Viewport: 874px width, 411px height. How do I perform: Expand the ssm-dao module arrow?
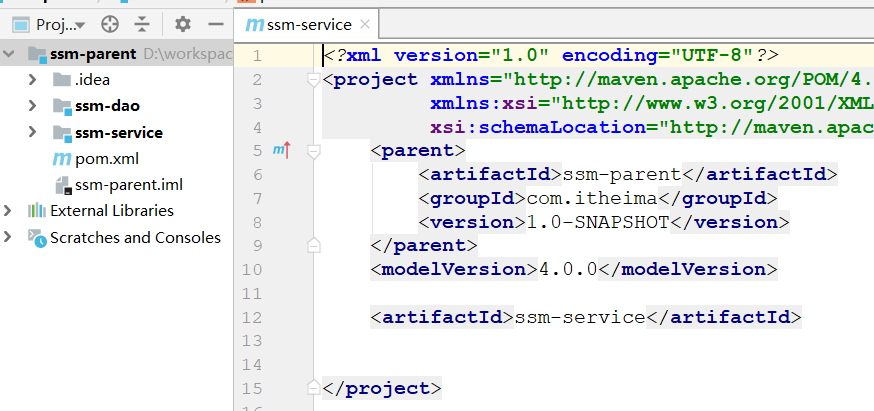(33, 106)
